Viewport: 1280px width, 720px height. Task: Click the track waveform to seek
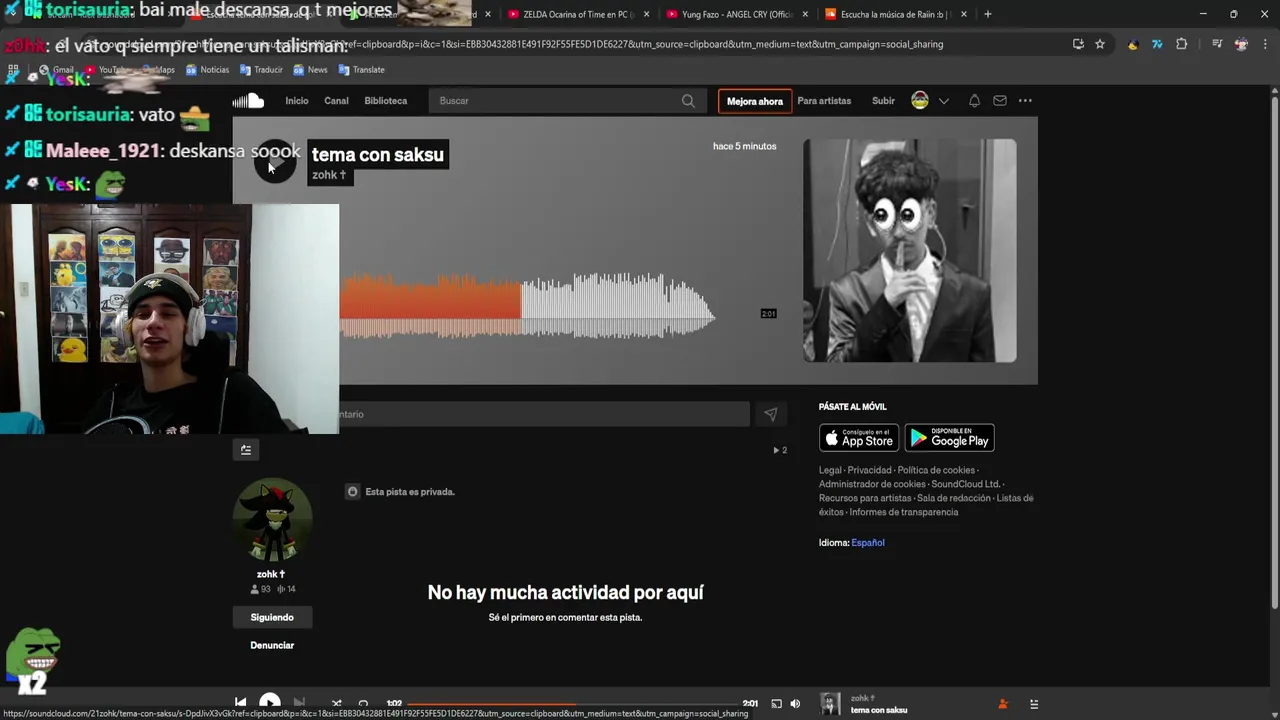click(x=528, y=305)
